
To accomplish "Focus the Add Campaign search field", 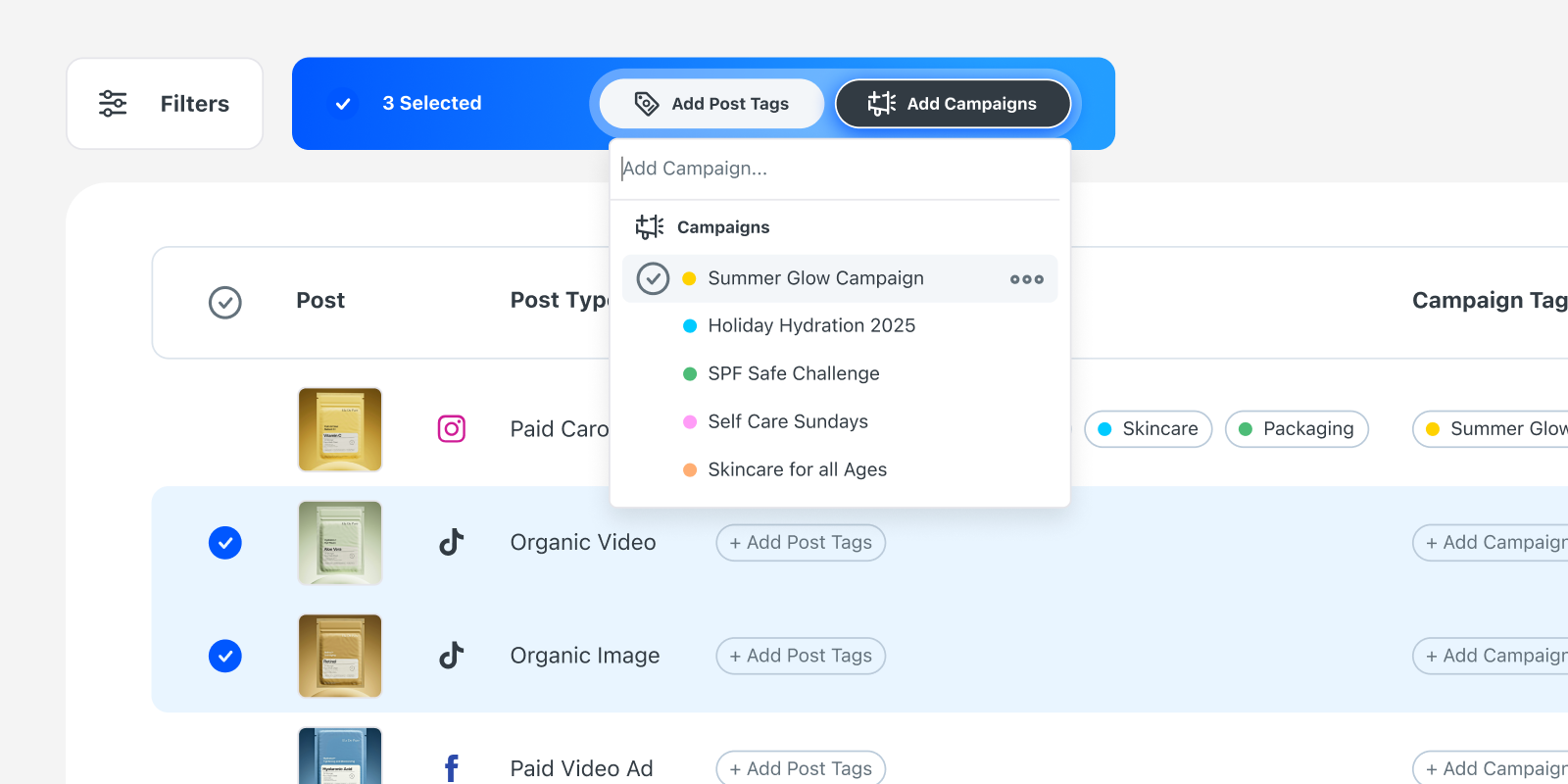I will pos(838,169).
